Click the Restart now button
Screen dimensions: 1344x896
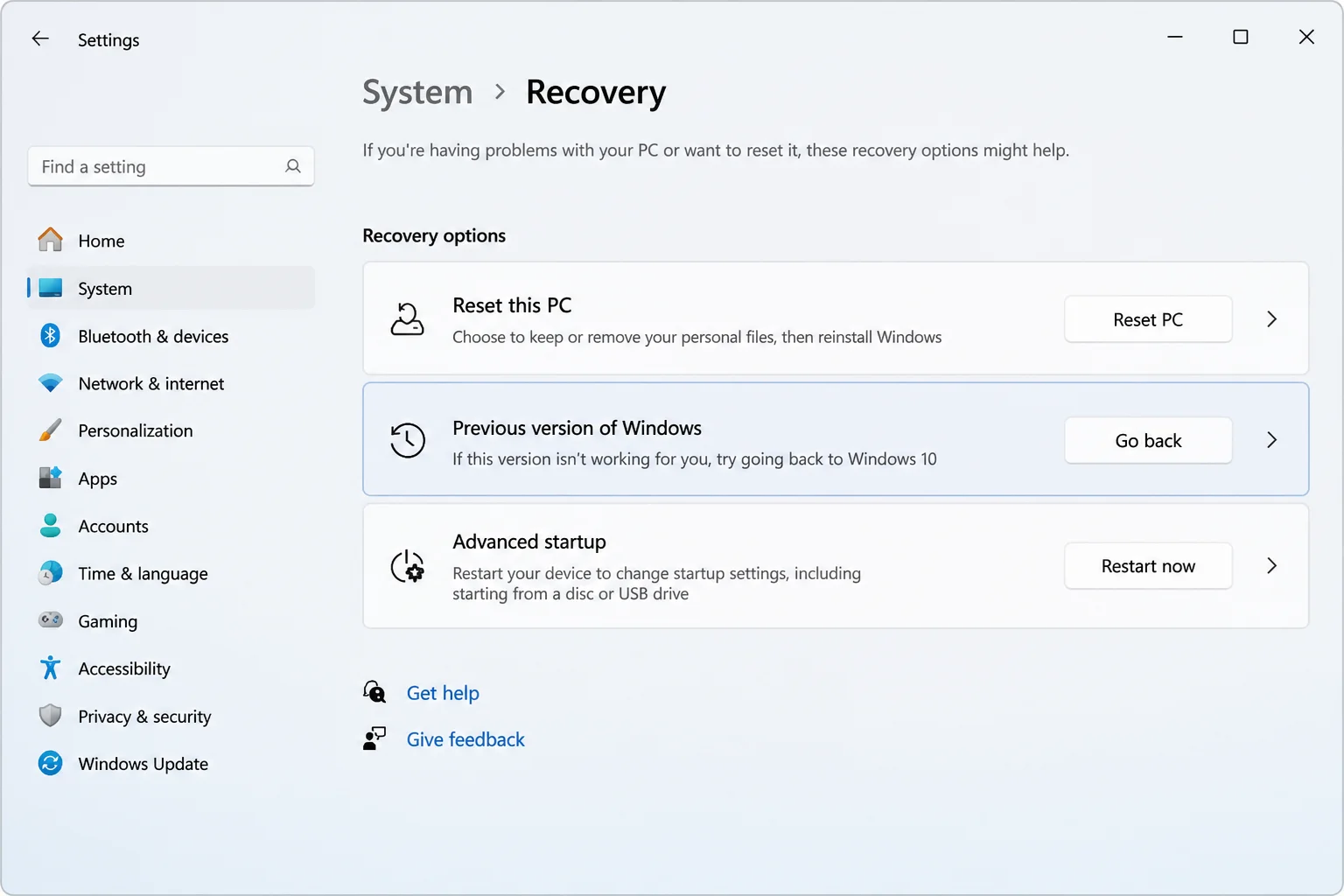[x=1148, y=566]
